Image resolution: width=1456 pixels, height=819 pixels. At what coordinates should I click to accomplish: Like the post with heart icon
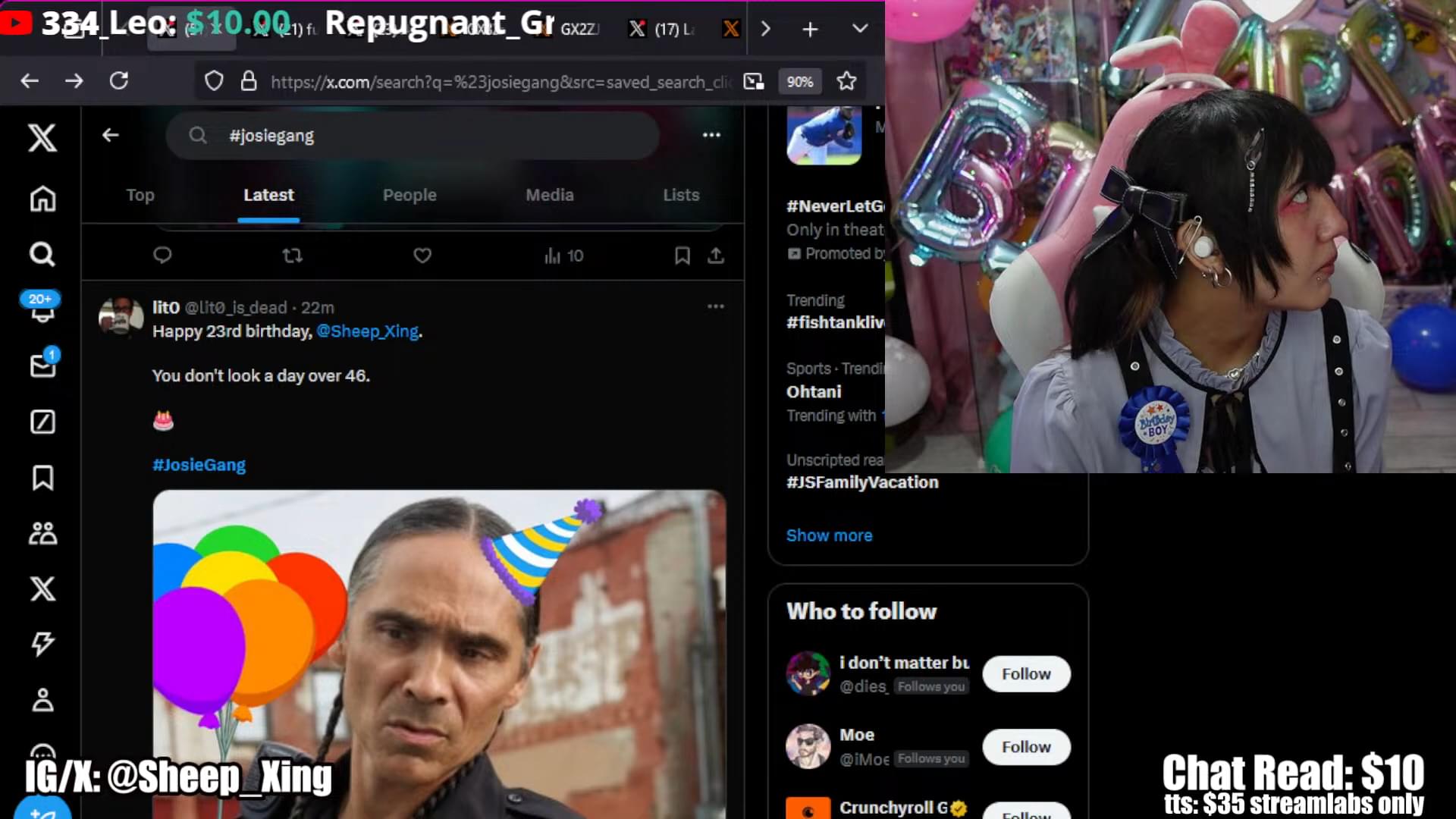point(422,256)
